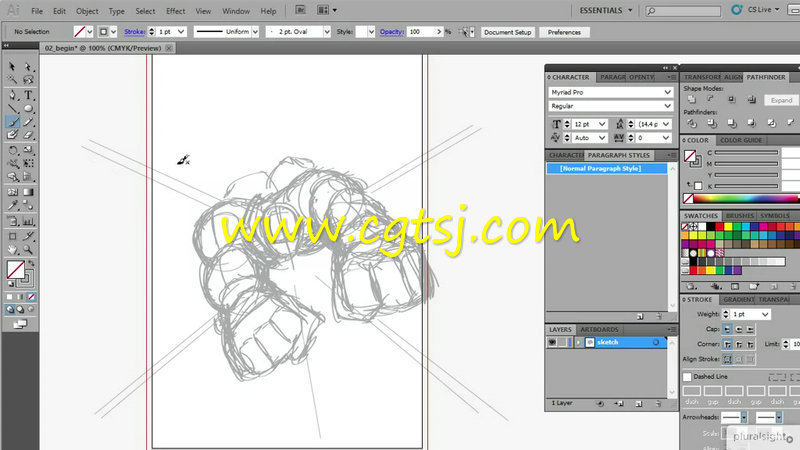Click the Butt Cap icon in Stroke panel
The image size is (800, 450).
click(728, 330)
